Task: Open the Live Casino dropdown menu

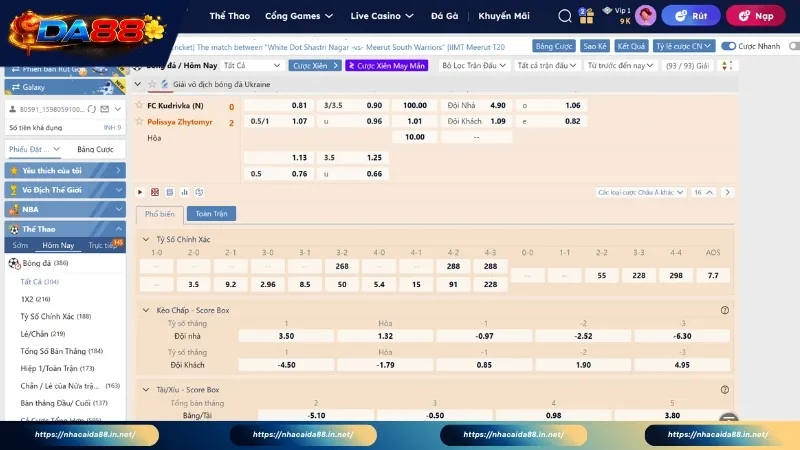Action: (x=382, y=16)
